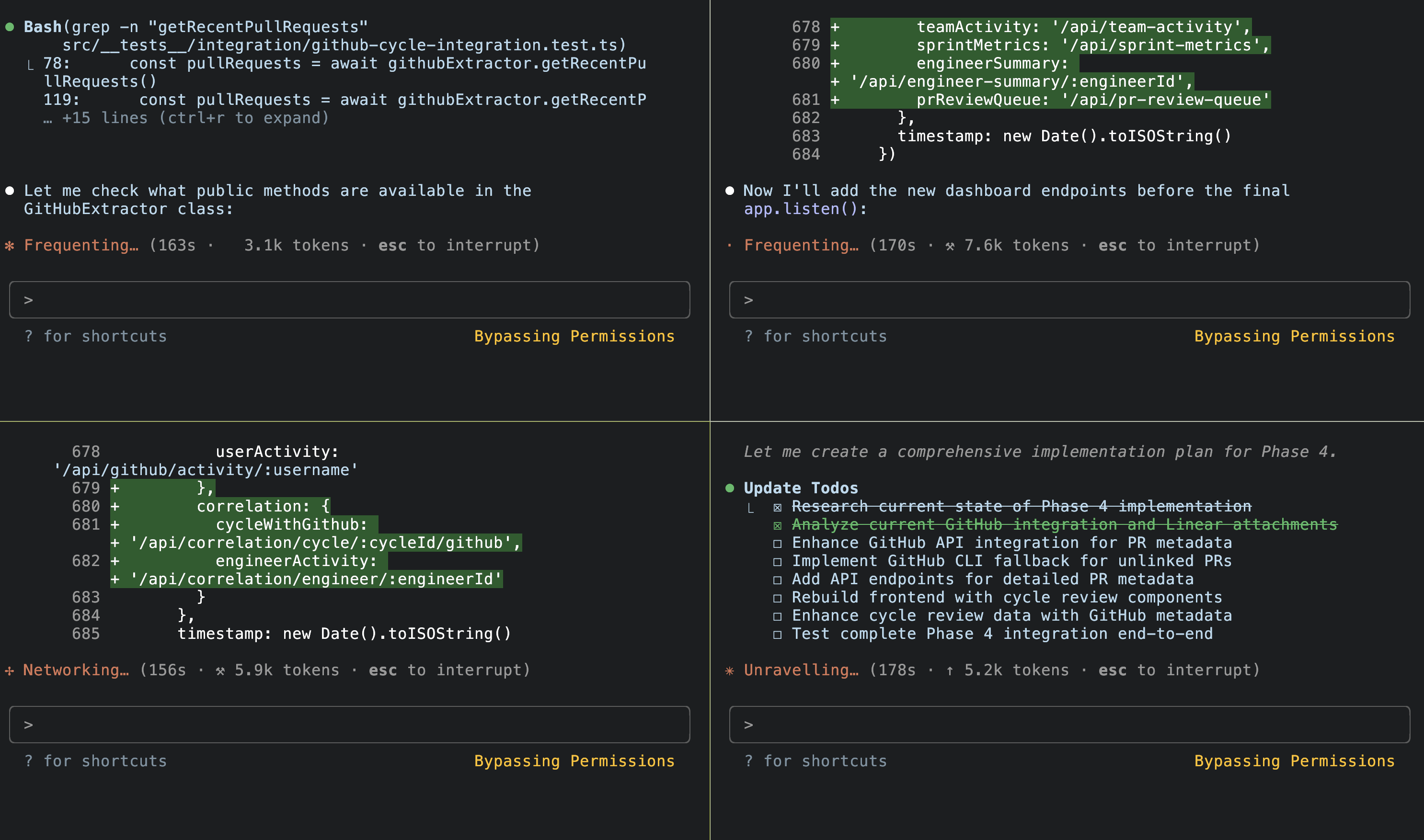Click the white bullet before 'Let me check'
The width and height of the screenshot is (1424, 840).
[x=10, y=191]
